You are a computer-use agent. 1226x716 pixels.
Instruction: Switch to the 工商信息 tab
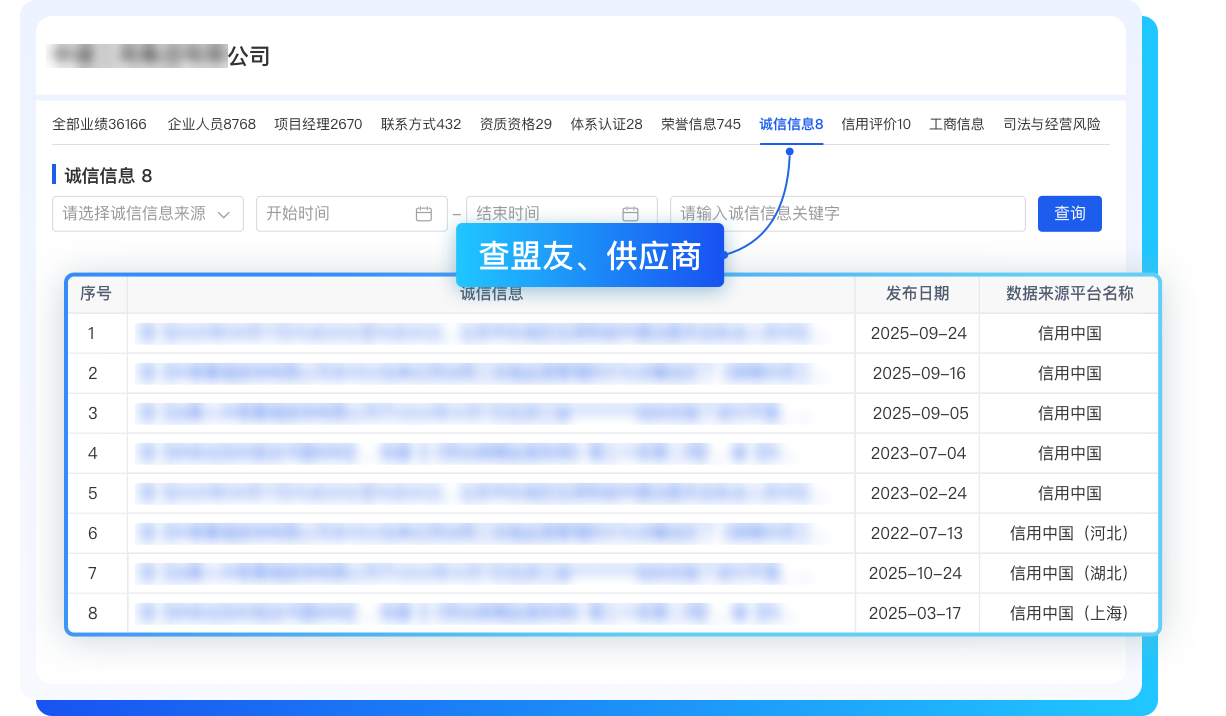[957, 125]
